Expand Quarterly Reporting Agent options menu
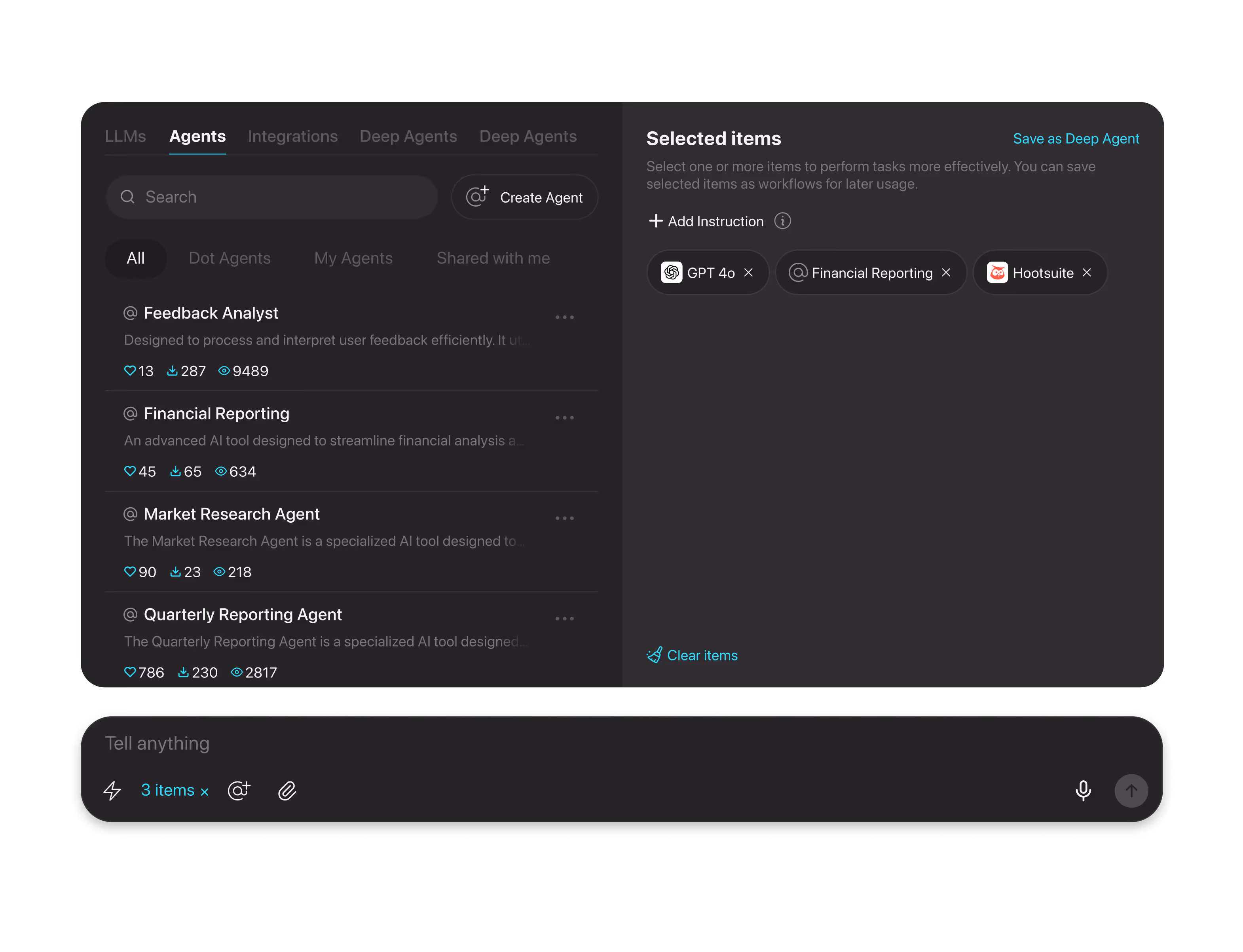 pyautogui.click(x=565, y=619)
